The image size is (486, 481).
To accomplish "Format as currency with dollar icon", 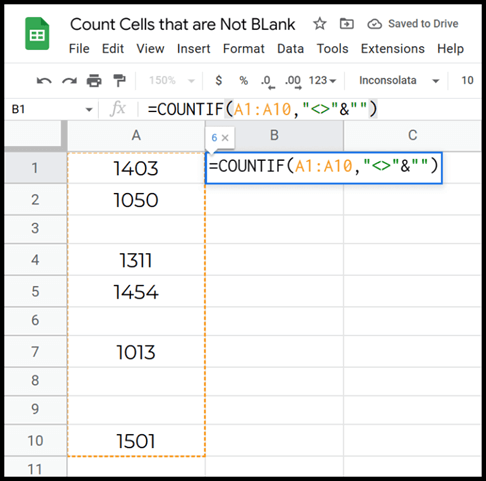I will coord(219,80).
